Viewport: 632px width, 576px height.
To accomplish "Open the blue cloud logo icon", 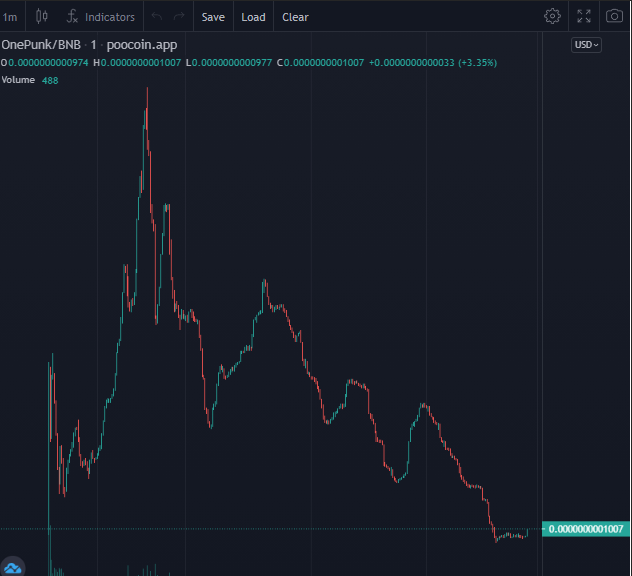I will (12, 568).
